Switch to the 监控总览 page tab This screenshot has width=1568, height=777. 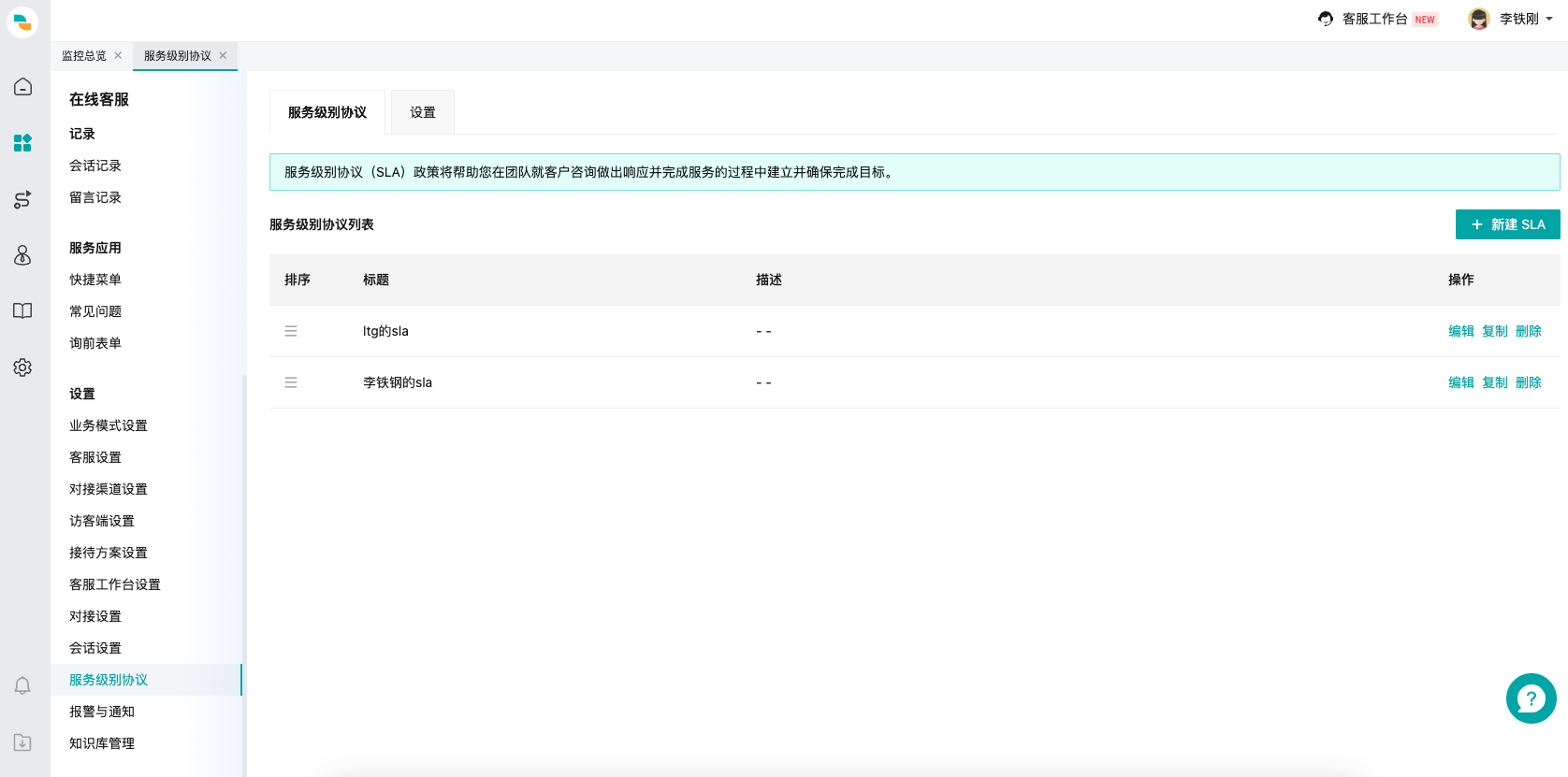tap(84, 56)
